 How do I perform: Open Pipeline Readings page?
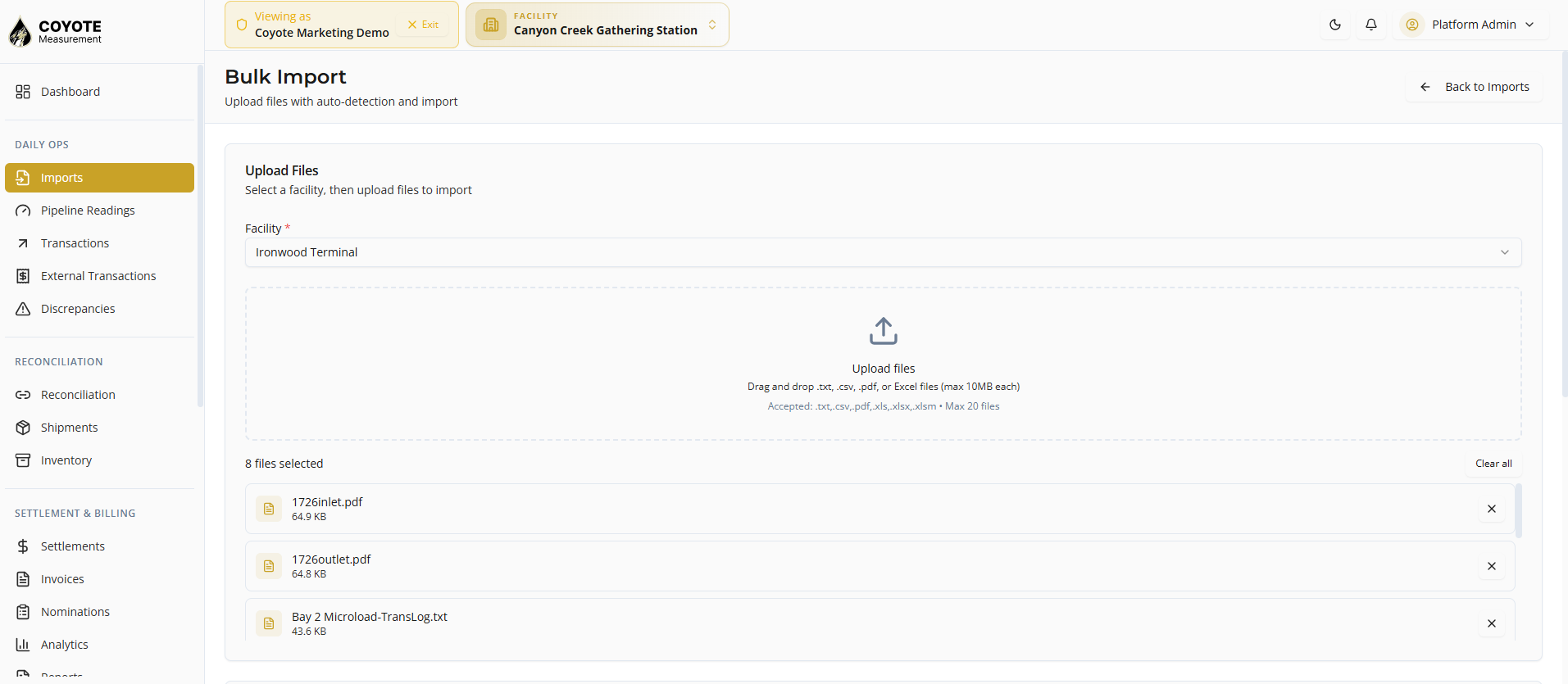point(99,211)
